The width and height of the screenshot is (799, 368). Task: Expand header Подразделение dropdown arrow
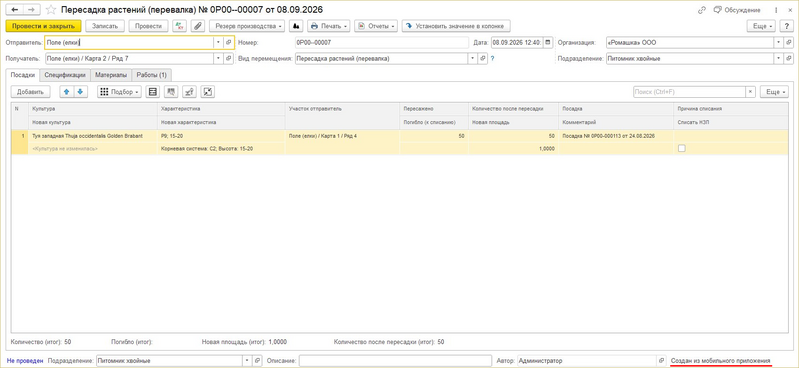(x=779, y=59)
